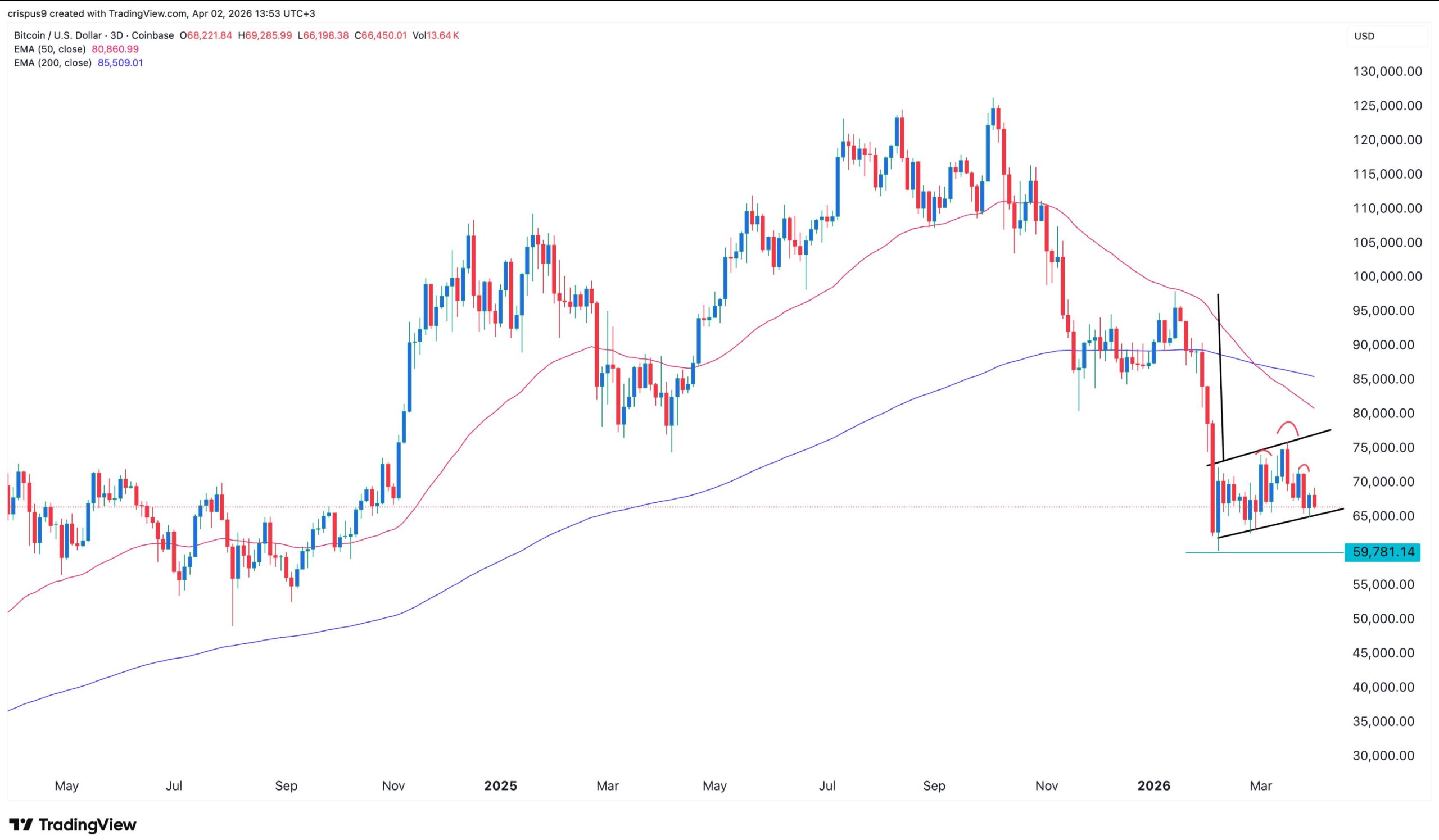Click the 30,000.00 price axis label
The width and height of the screenshot is (1439, 840).
point(1384,756)
